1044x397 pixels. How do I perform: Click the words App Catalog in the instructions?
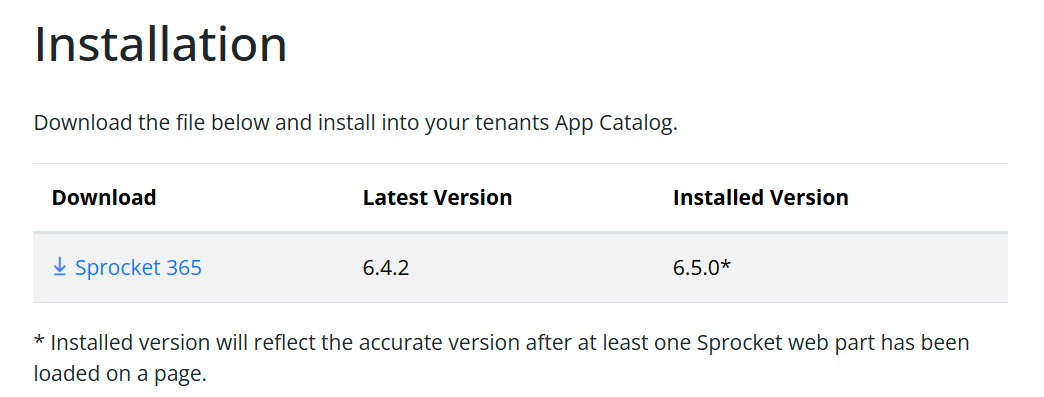[x=615, y=123]
